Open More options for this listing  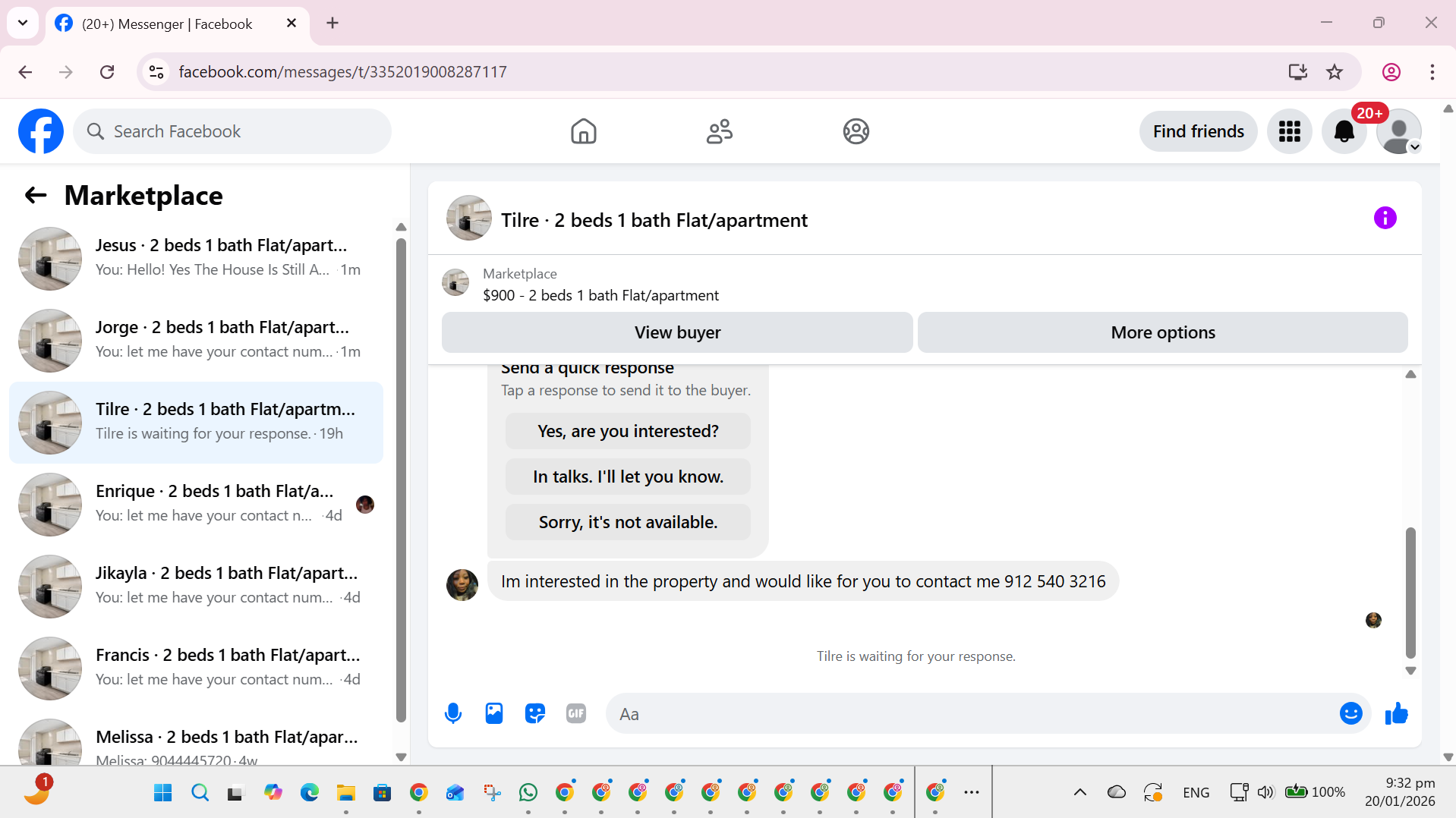point(1162,332)
